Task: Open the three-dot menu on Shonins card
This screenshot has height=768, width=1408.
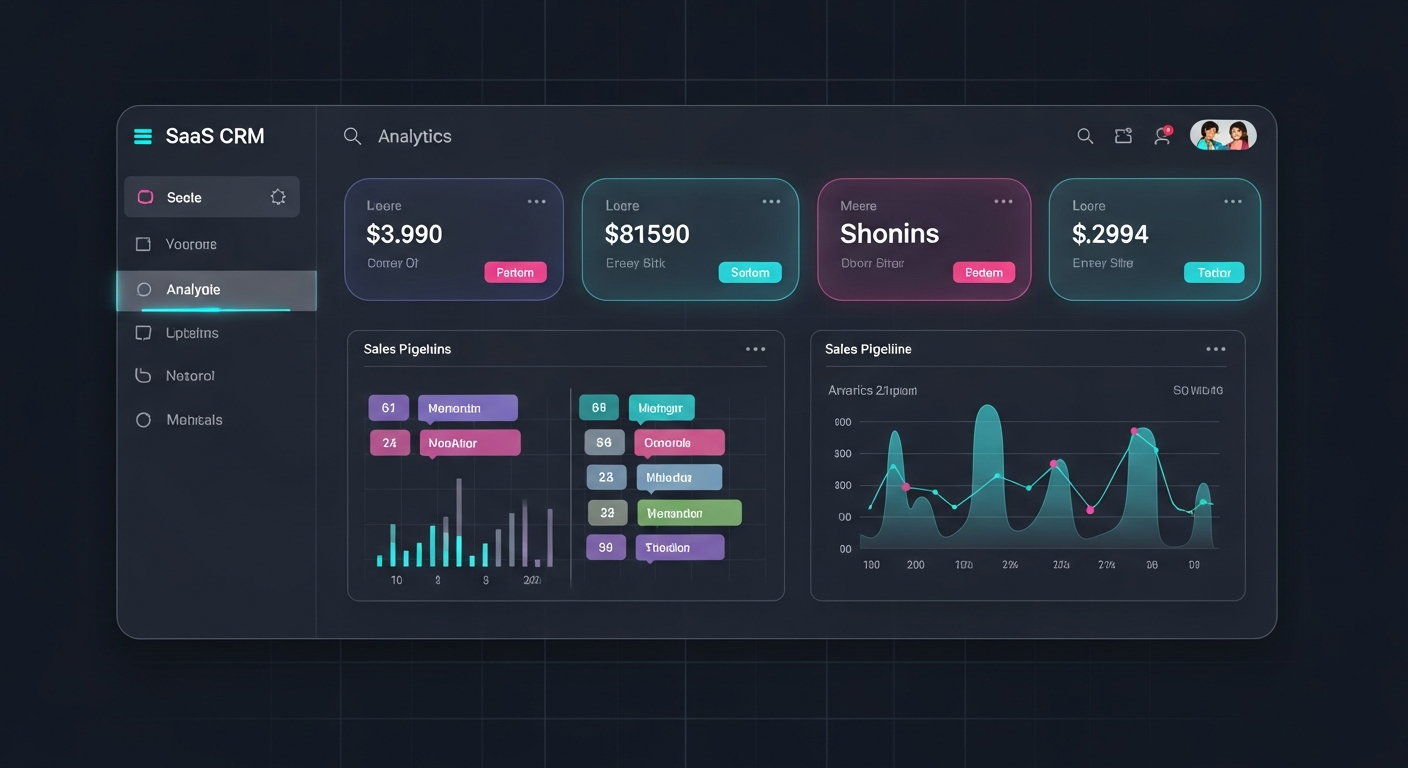Action: click(1003, 202)
